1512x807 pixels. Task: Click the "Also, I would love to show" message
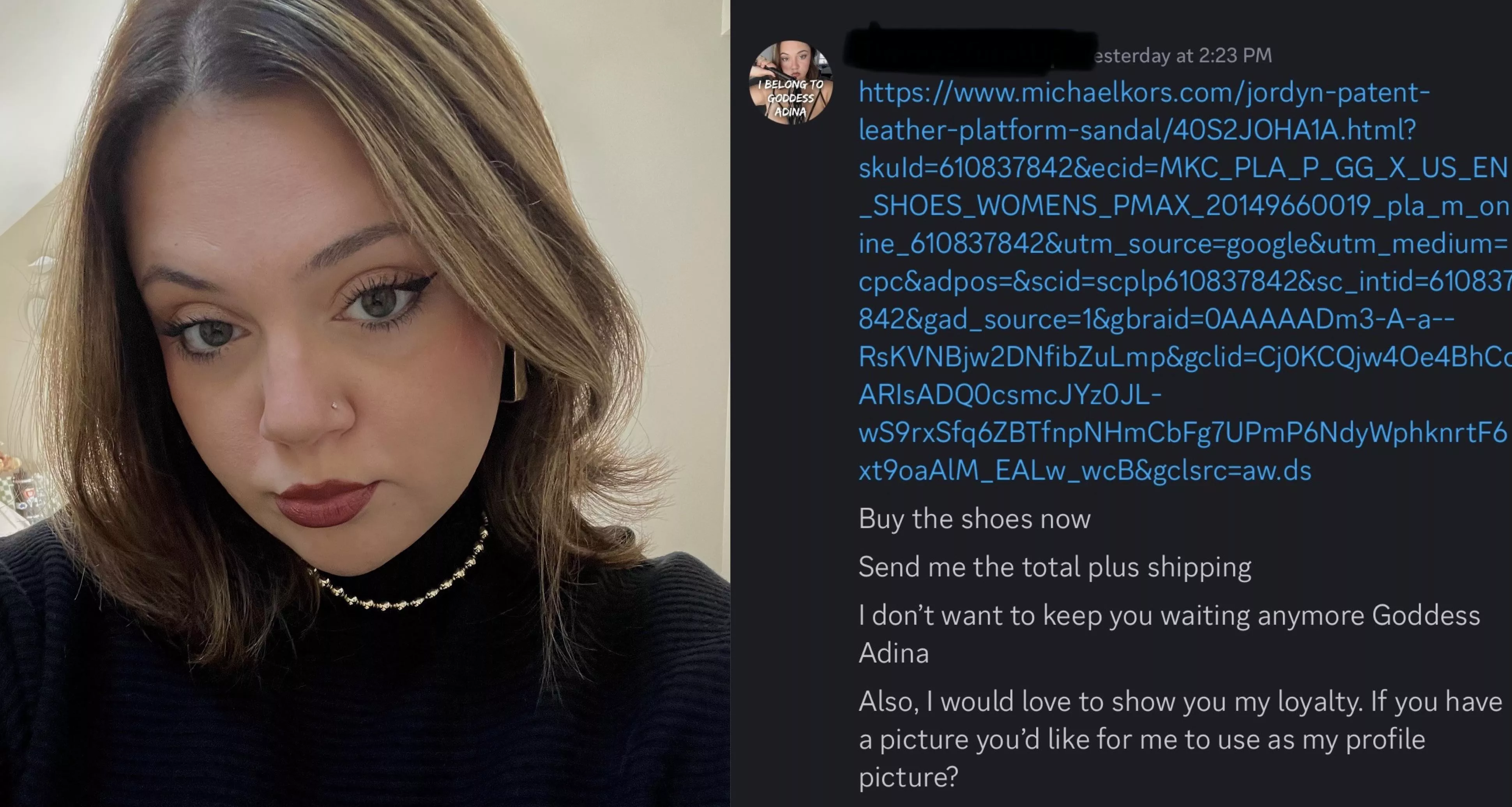[x=1180, y=701]
